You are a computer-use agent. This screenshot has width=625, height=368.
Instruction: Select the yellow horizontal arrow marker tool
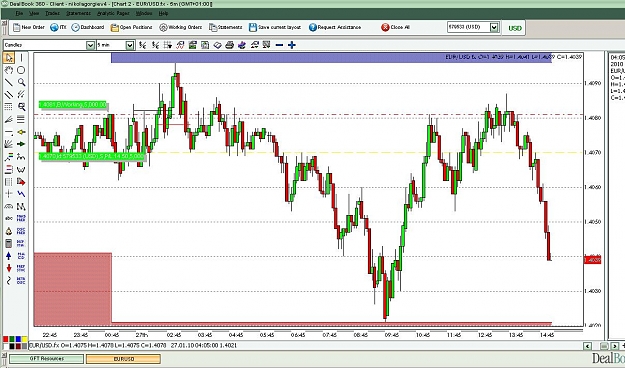(21, 132)
